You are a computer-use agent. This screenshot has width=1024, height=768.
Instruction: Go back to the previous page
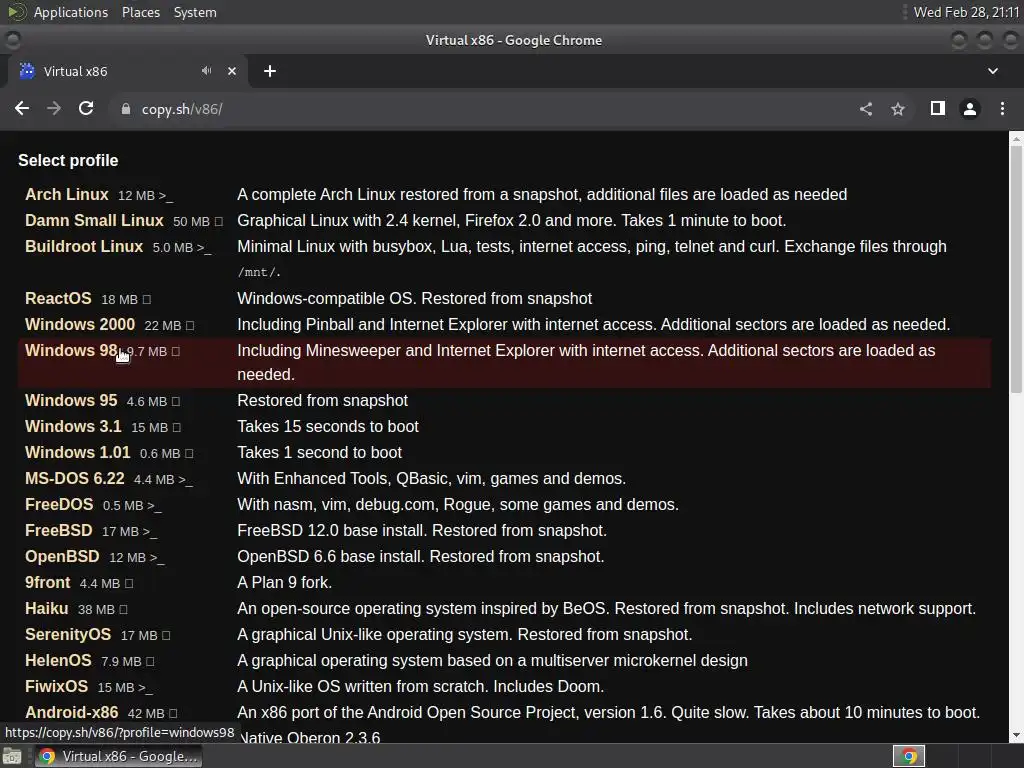pyautogui.click(x=22, y=109)
